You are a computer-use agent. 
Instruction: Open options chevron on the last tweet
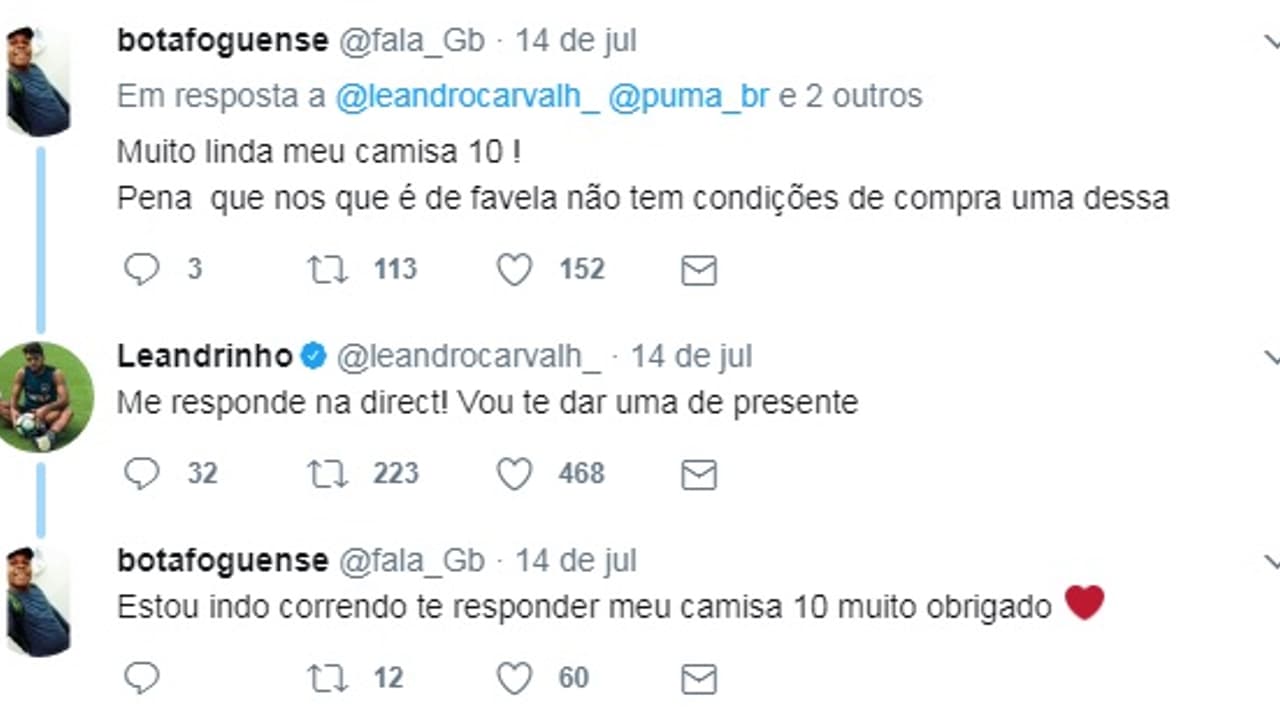click(x=1271, y=561)
